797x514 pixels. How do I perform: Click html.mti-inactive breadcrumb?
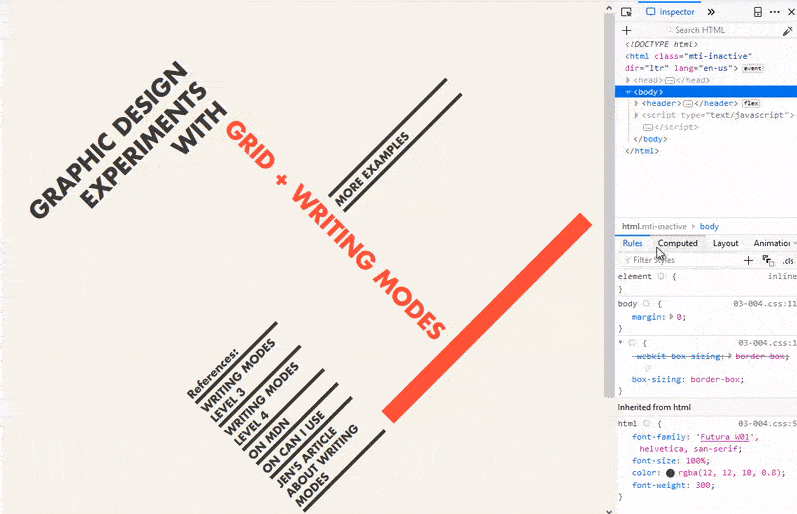pyautogui.click(x=654, y=226)
